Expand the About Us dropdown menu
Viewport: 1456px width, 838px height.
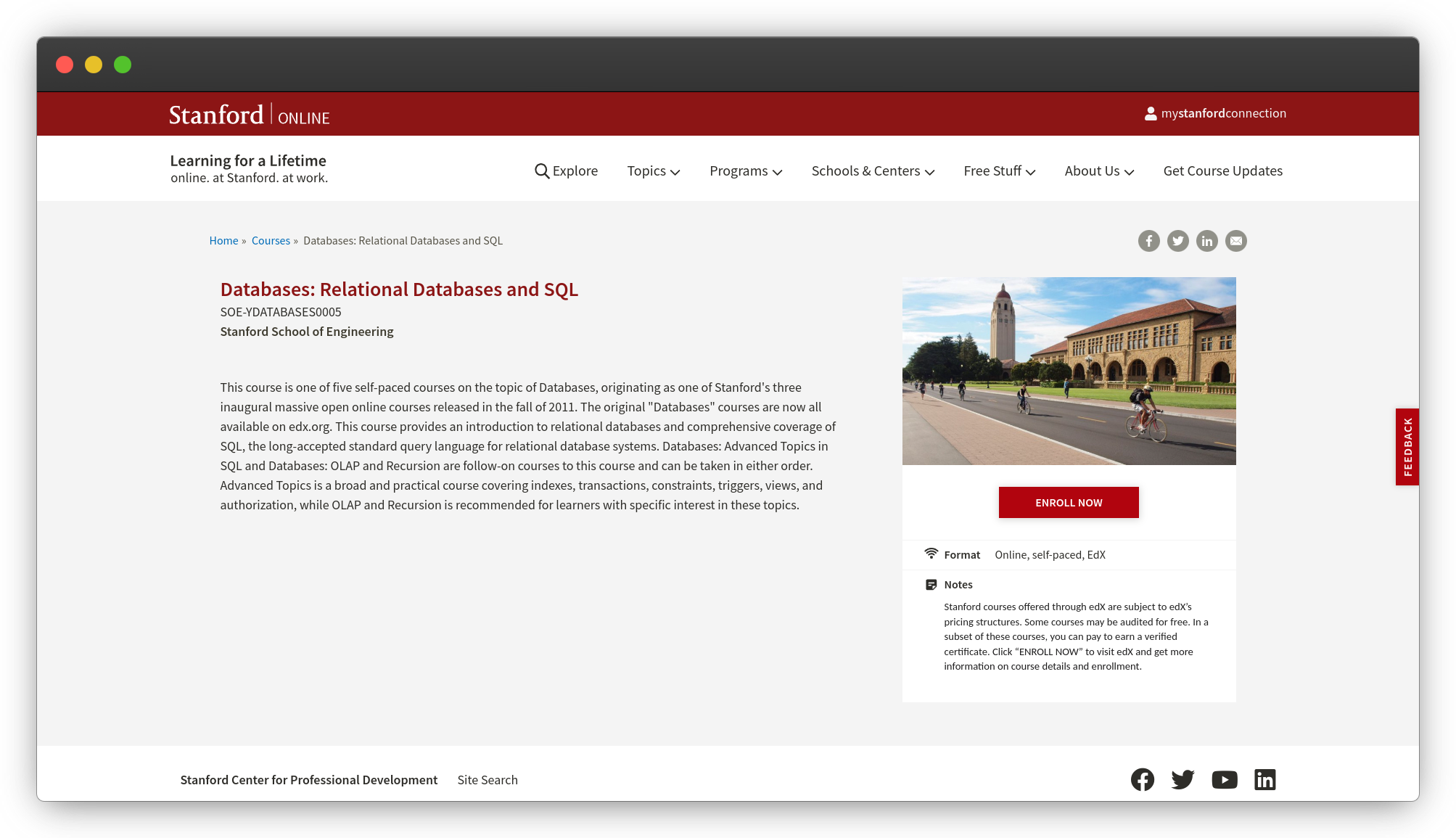[x=1100, y=171]
